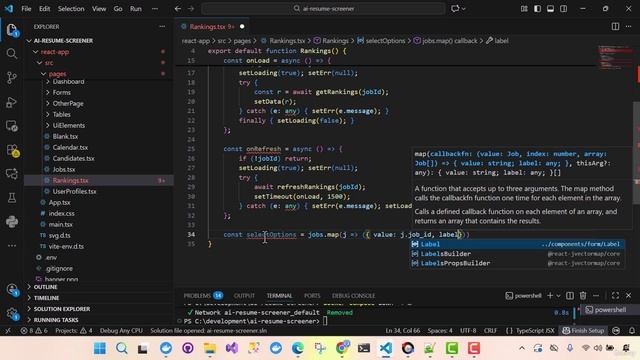Switch to the OUTPUT tab
Image resolution: width=640 pixels, height=360 pixels.
(x=244, y=296)
